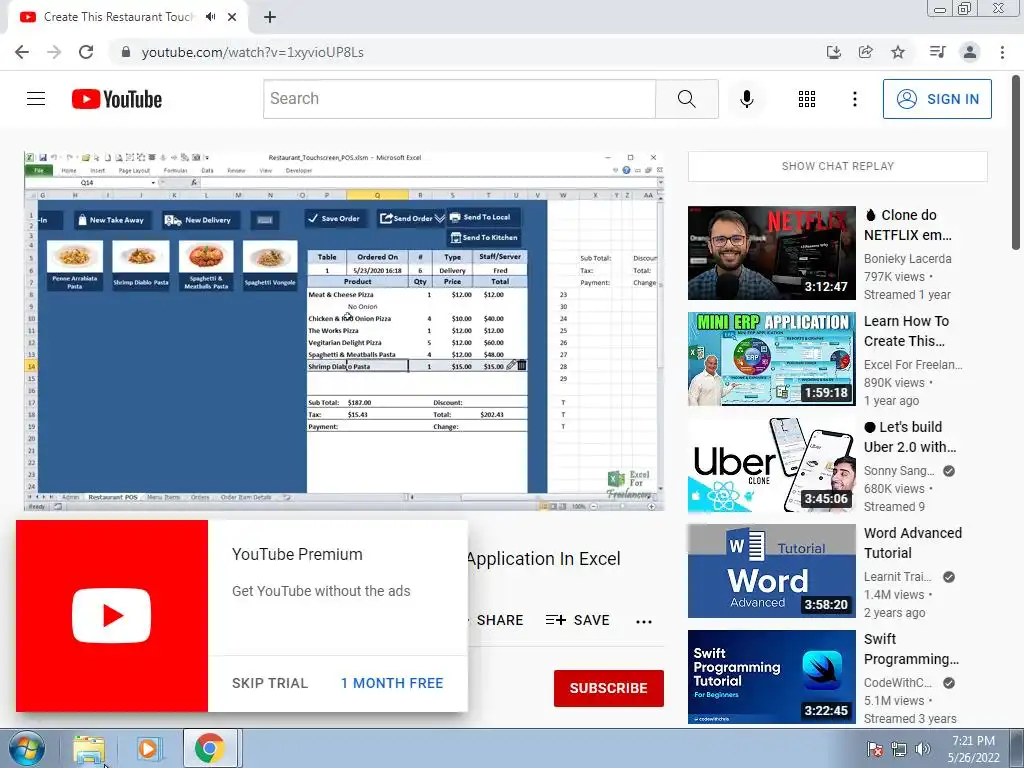Select the Create This Restaurant Touch browser tab

pos(119,17)
